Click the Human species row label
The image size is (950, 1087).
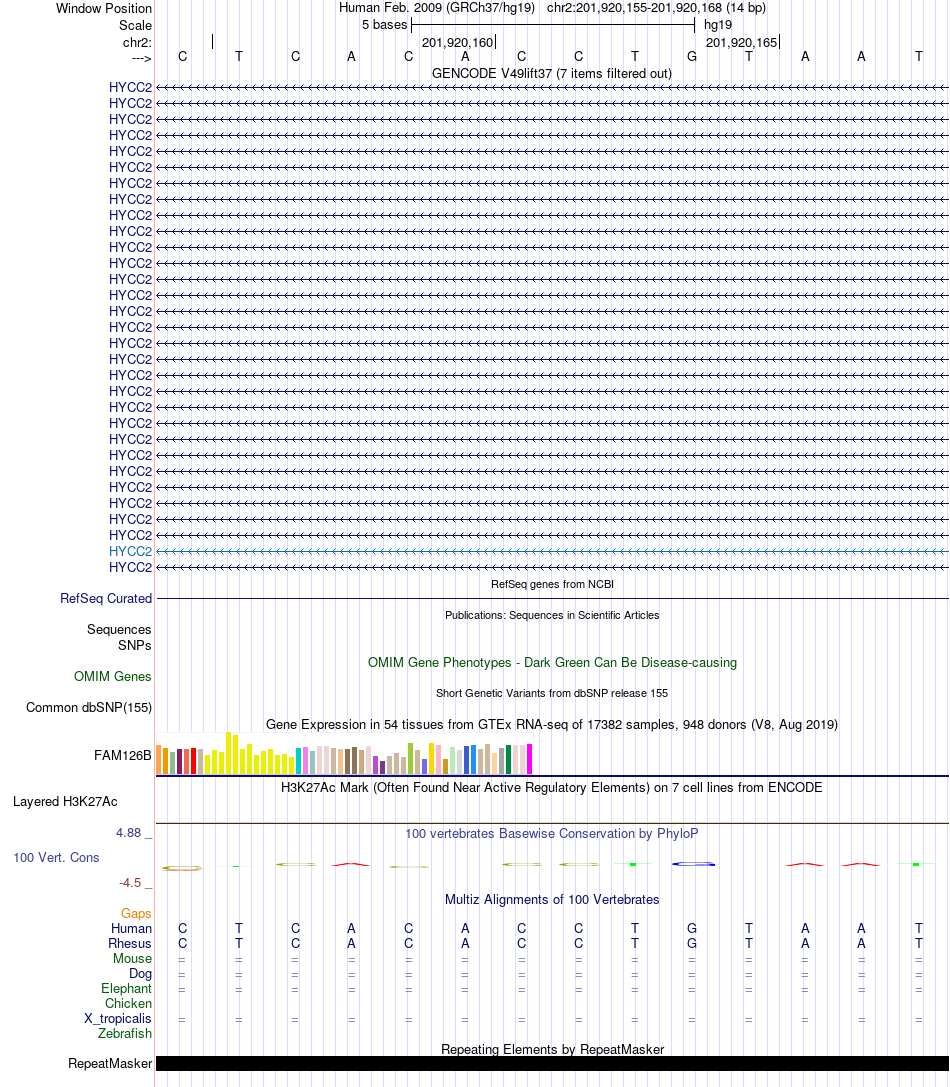131,928
